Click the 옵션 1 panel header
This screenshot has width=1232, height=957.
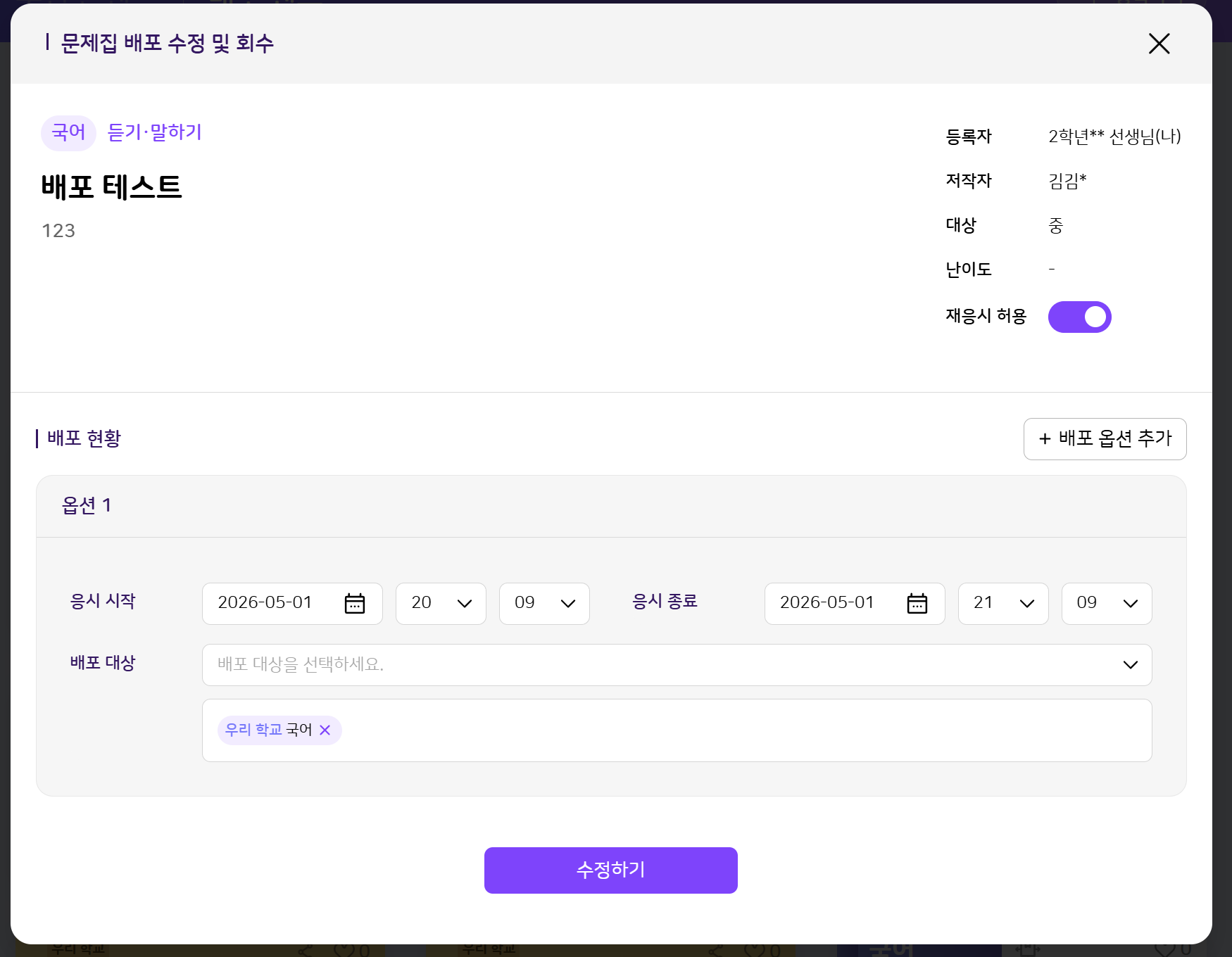click(611, 507)
